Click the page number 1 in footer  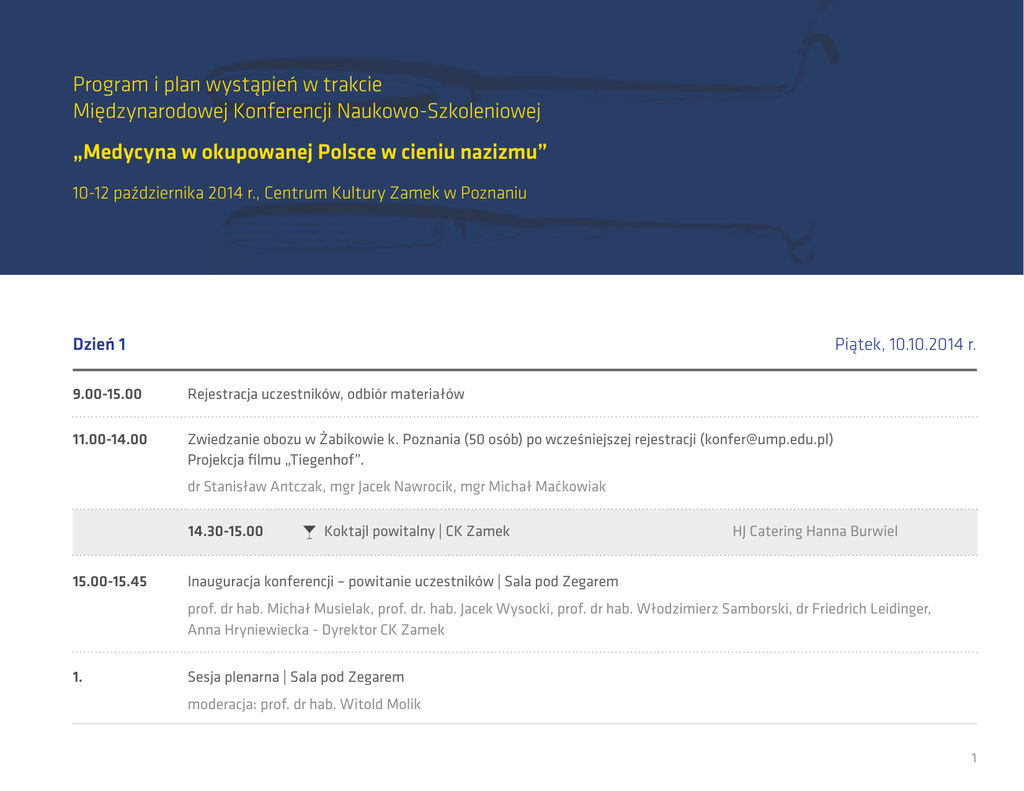[x=973, y=758]
